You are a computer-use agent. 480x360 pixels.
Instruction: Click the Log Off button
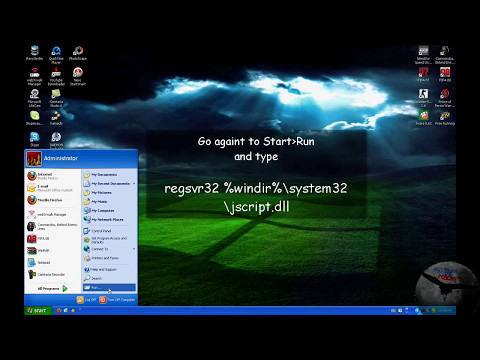(87, 300)
